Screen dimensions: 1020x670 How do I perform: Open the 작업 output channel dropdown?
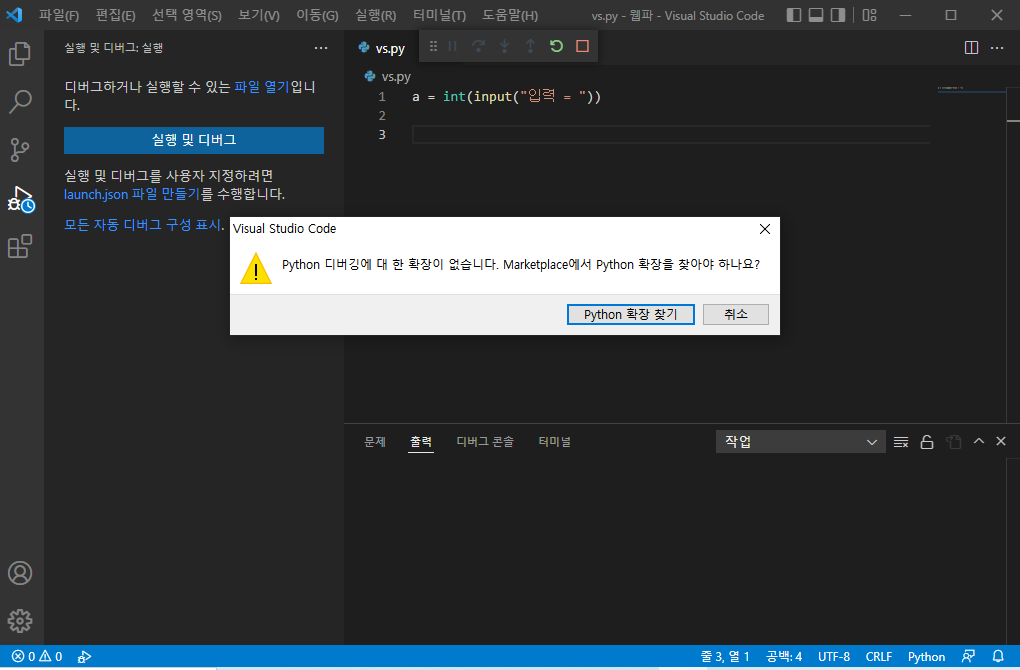pyautogui.click(x=800, y=442)
